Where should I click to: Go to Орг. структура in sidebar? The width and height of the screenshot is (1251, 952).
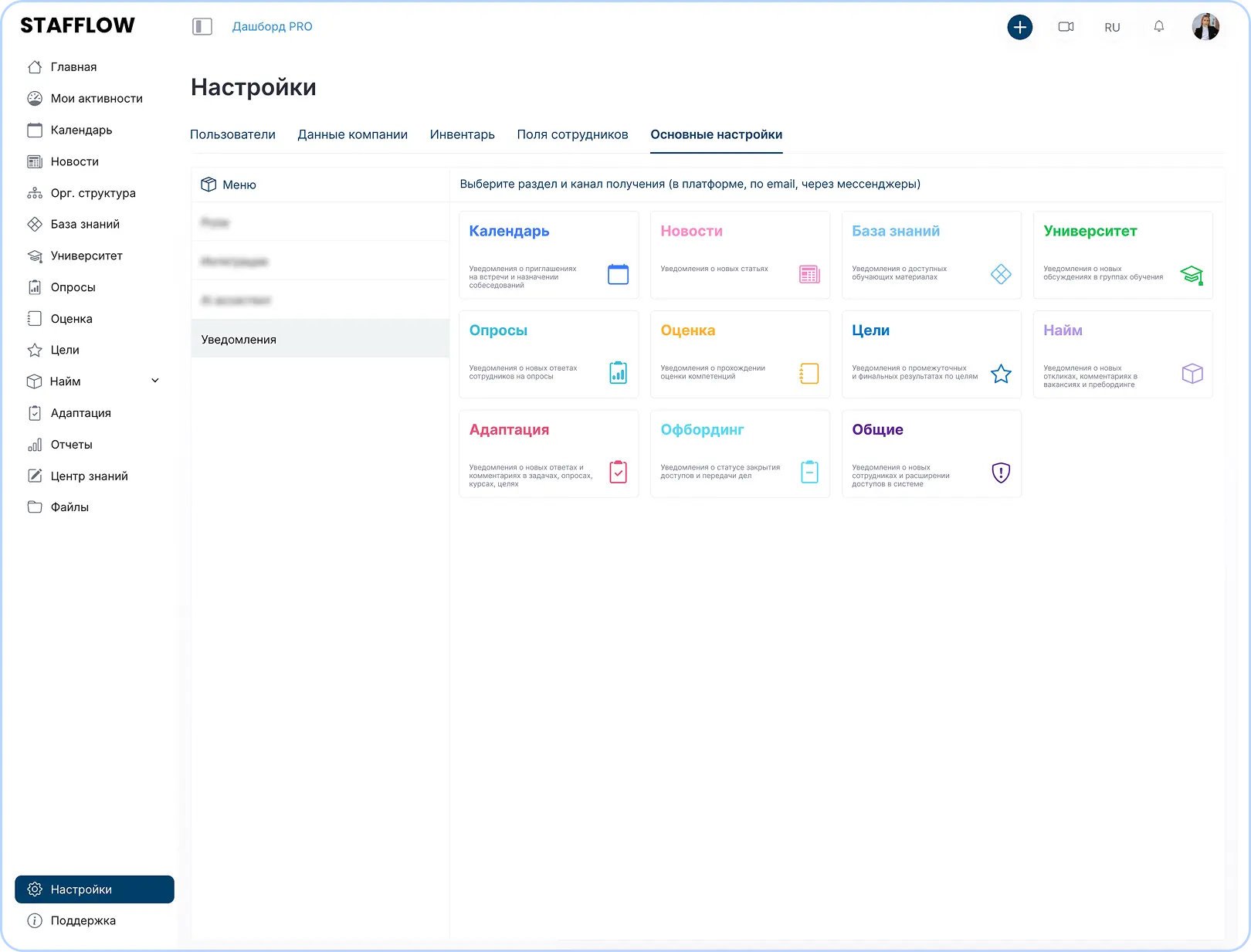tap(93, 193)
